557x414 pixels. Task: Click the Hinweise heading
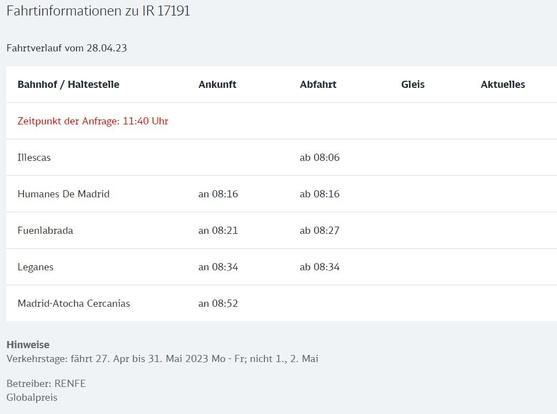28,344
